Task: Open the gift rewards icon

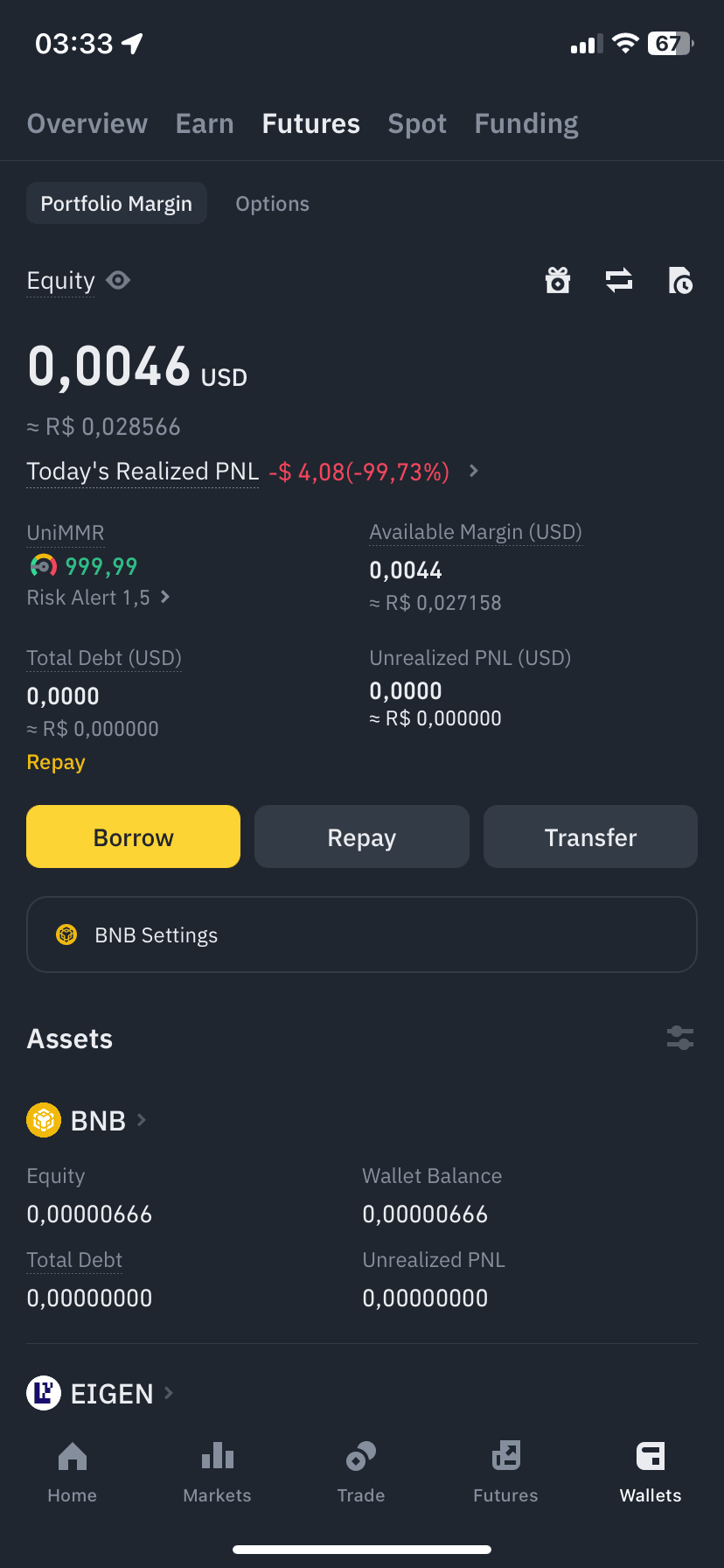Action: coord(558,281)
